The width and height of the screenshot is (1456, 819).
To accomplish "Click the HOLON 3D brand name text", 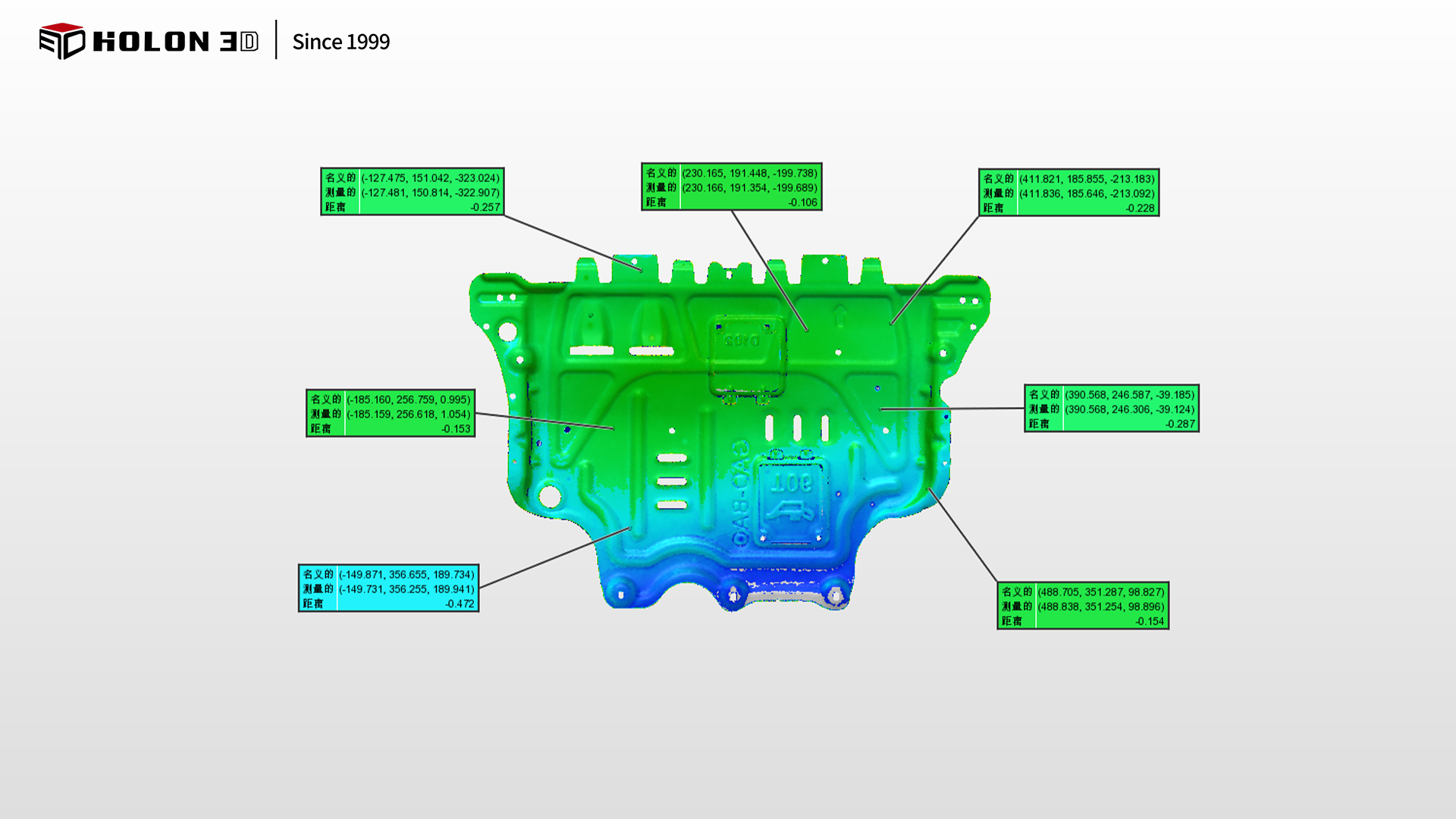I will (x=175, y=42).
